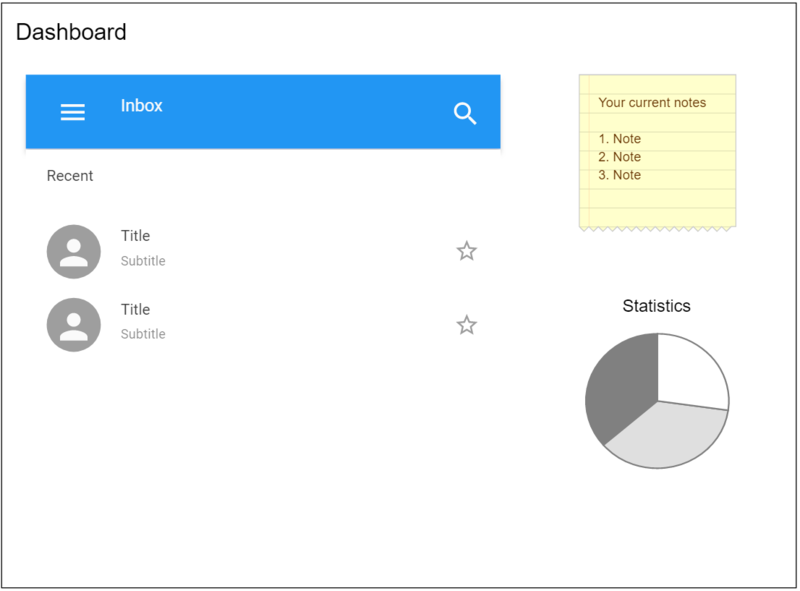Click '1. Note' on the sticky note
Image resolution: width=800 pixels, height=591 pixels.
click(x=619, y=139)
